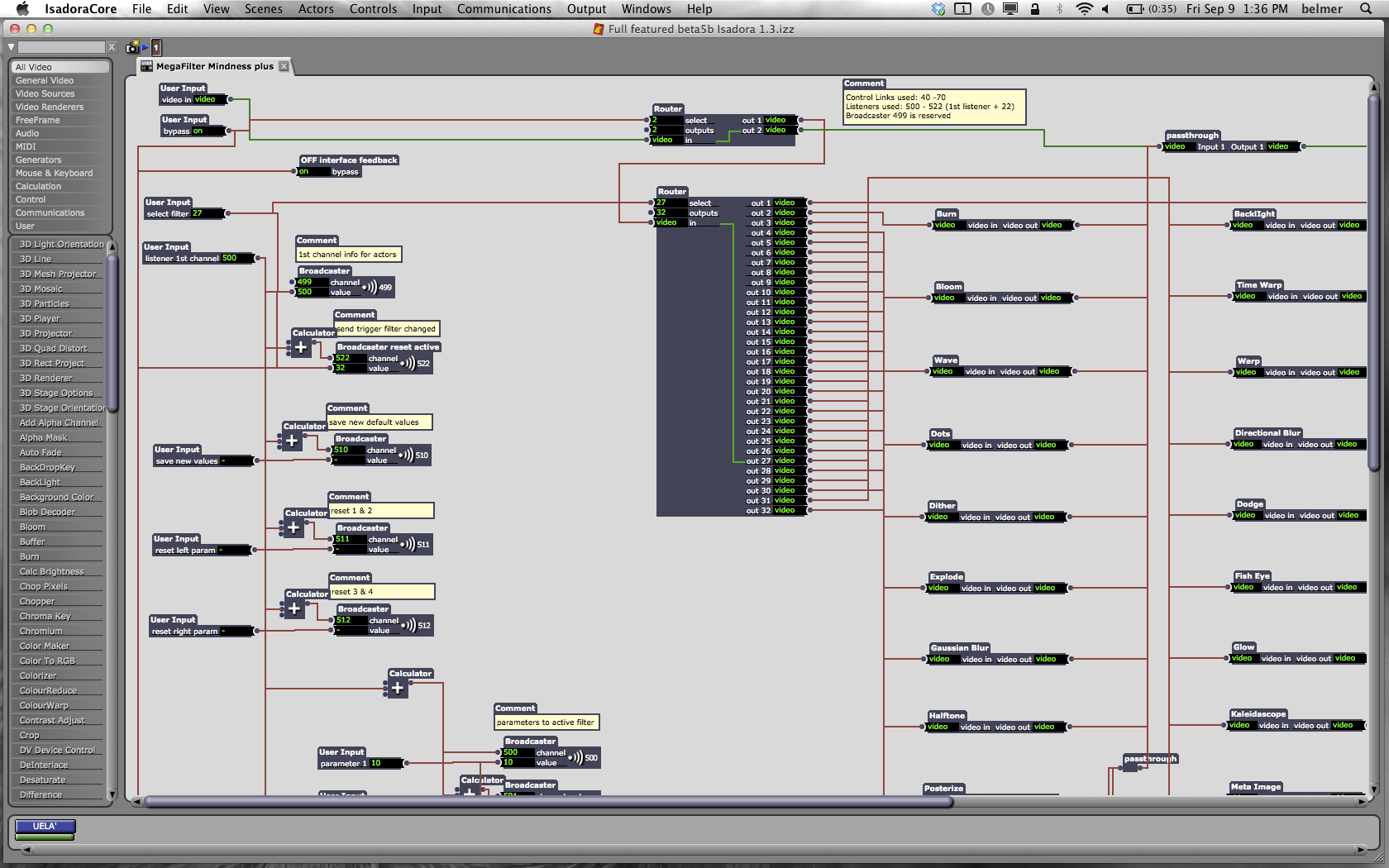
Task: Open Spotlight search magnifier
Action: pyautogui.click(x=1366, y=9)
